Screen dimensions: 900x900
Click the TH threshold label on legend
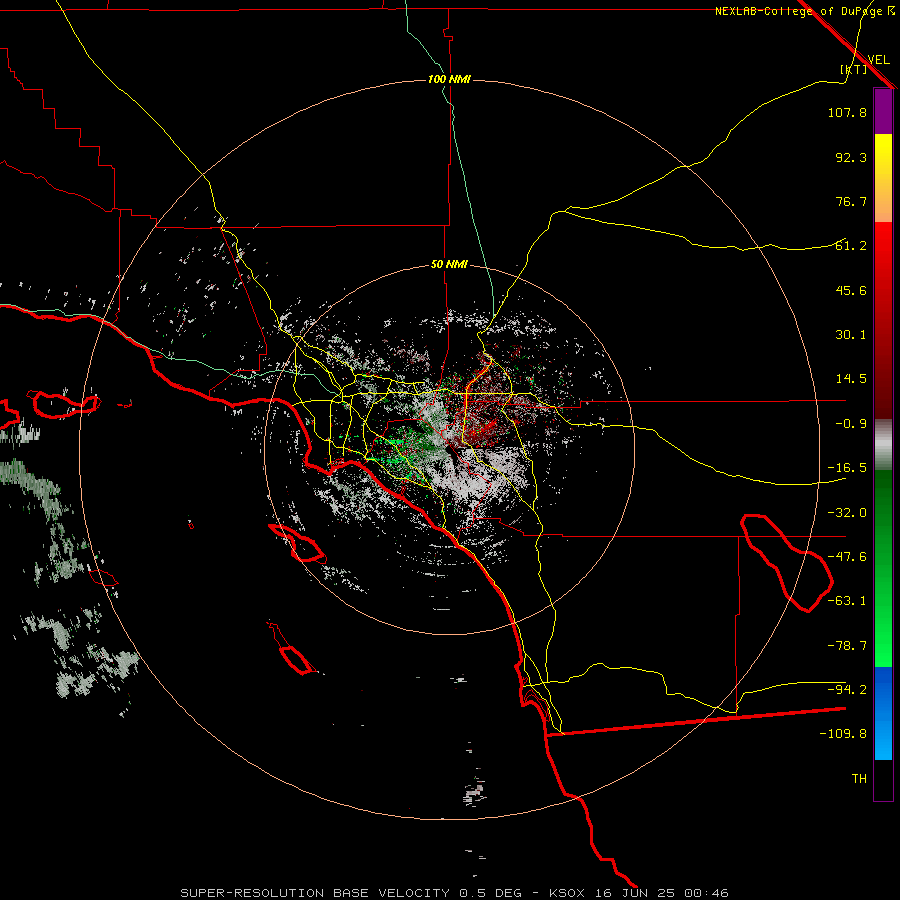click(859, 779)
